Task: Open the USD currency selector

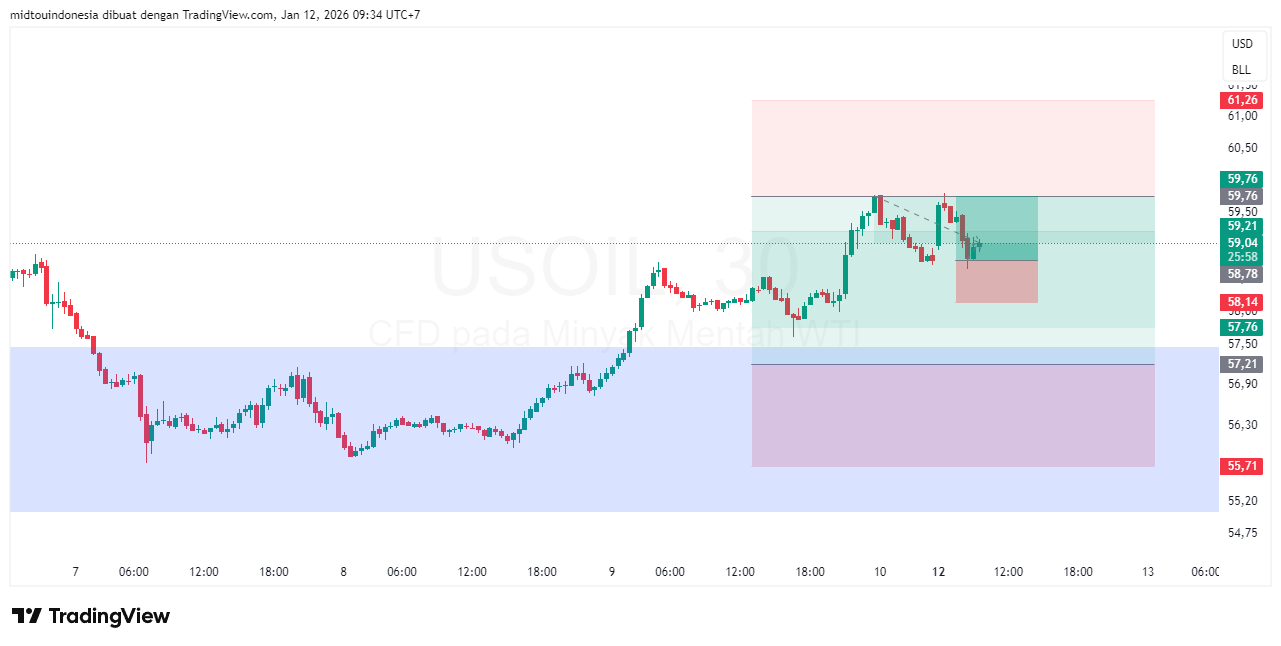Action: tap(1241, 44)
